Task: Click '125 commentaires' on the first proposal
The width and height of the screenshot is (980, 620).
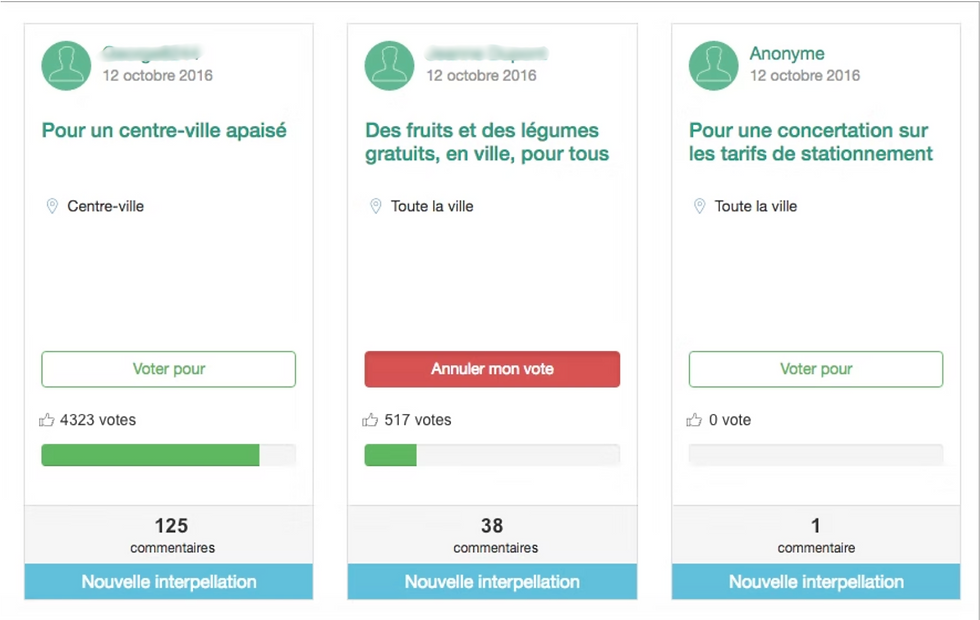Action: click(x=171, y=535)
